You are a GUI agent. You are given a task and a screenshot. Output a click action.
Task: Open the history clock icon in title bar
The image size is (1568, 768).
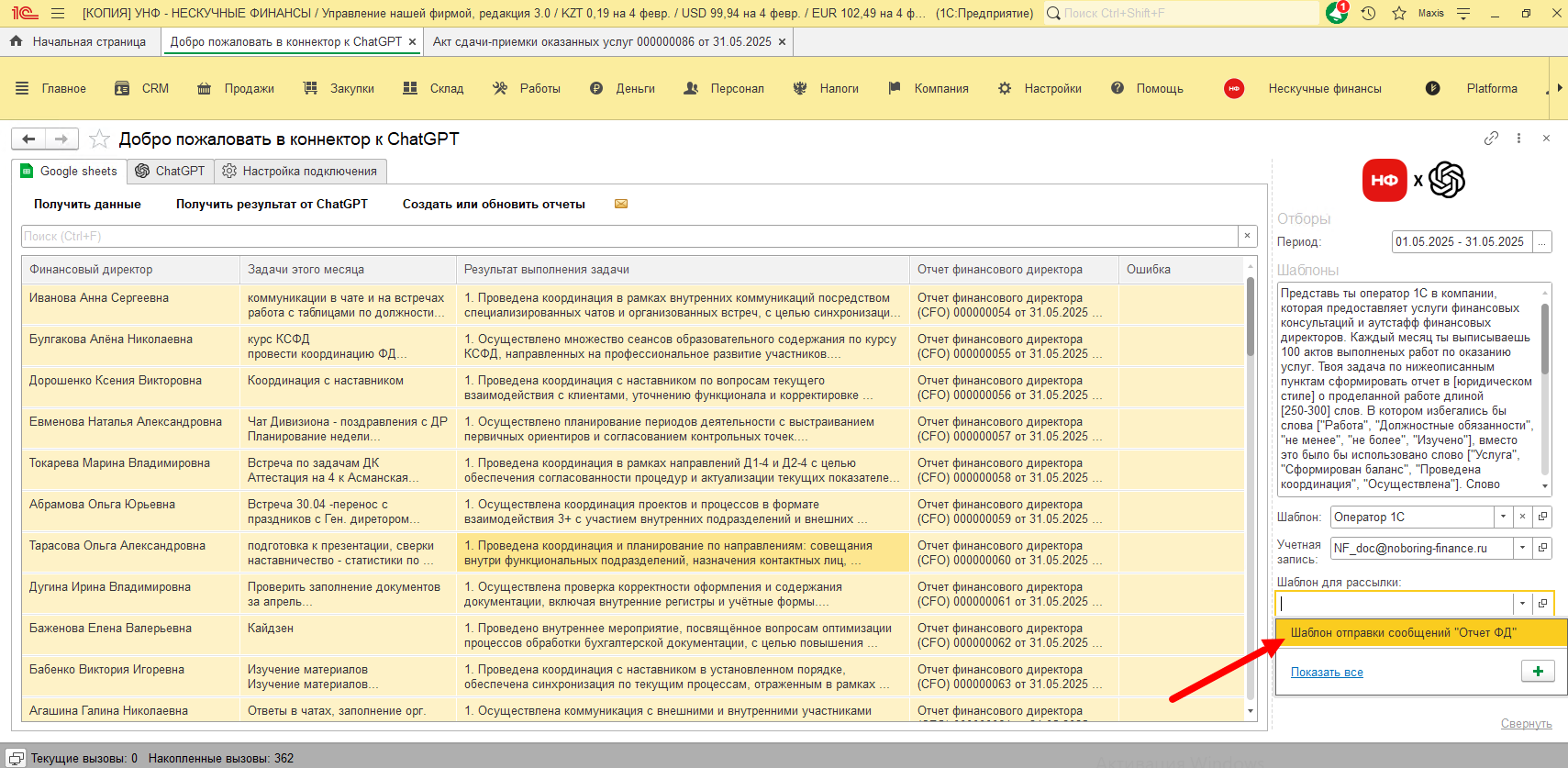[x=1368, y=13]
